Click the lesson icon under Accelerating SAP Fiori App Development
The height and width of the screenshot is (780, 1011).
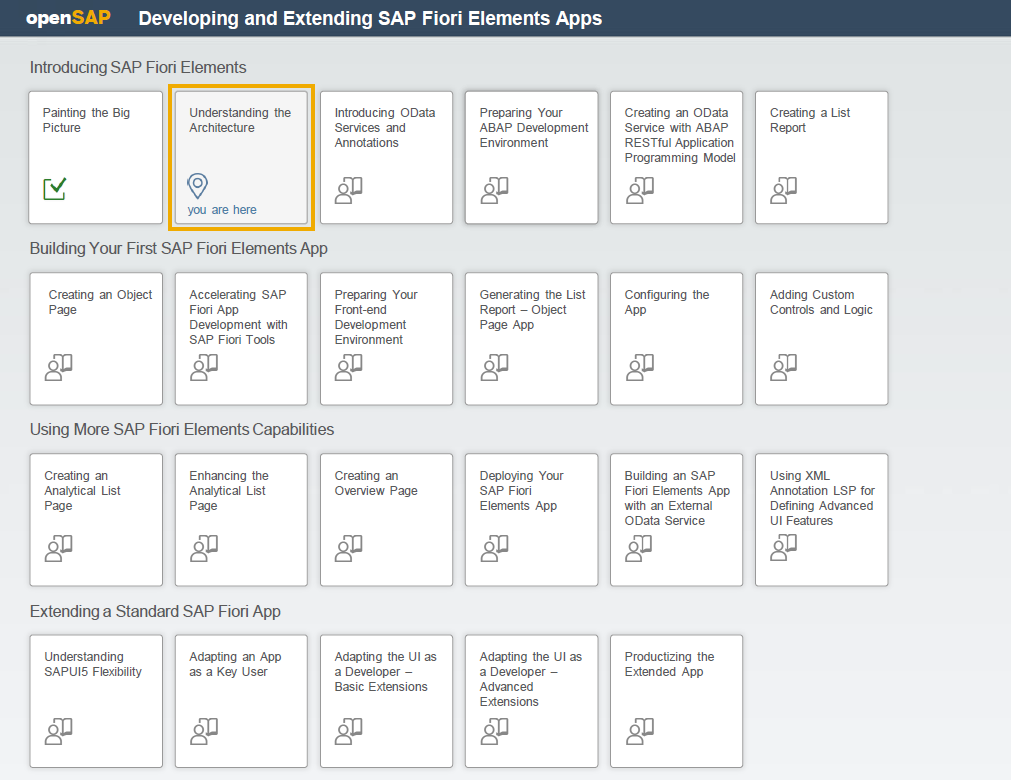[x=204, y=367]
